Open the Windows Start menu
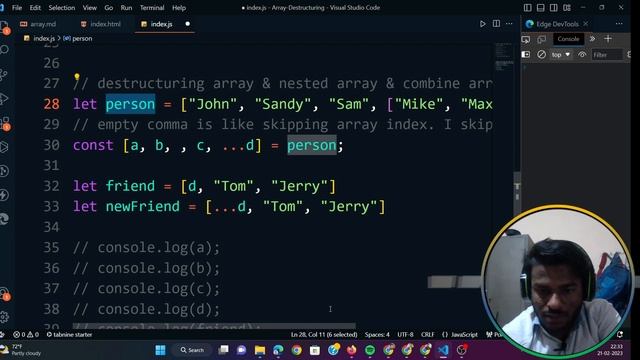 tap(160, 350)
